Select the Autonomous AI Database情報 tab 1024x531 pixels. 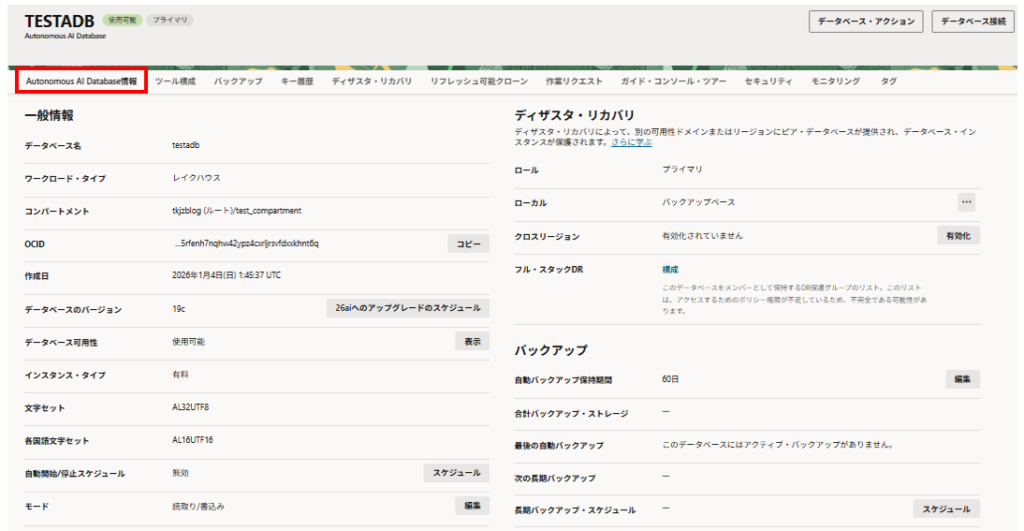coord(82,81)
